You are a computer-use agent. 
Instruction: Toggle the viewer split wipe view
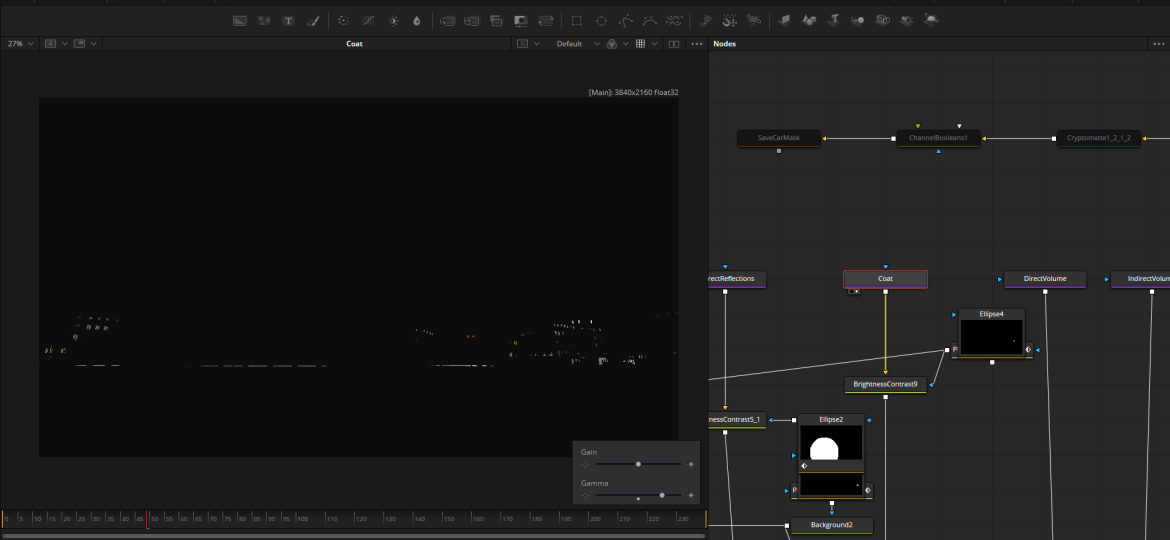[673, 44]
